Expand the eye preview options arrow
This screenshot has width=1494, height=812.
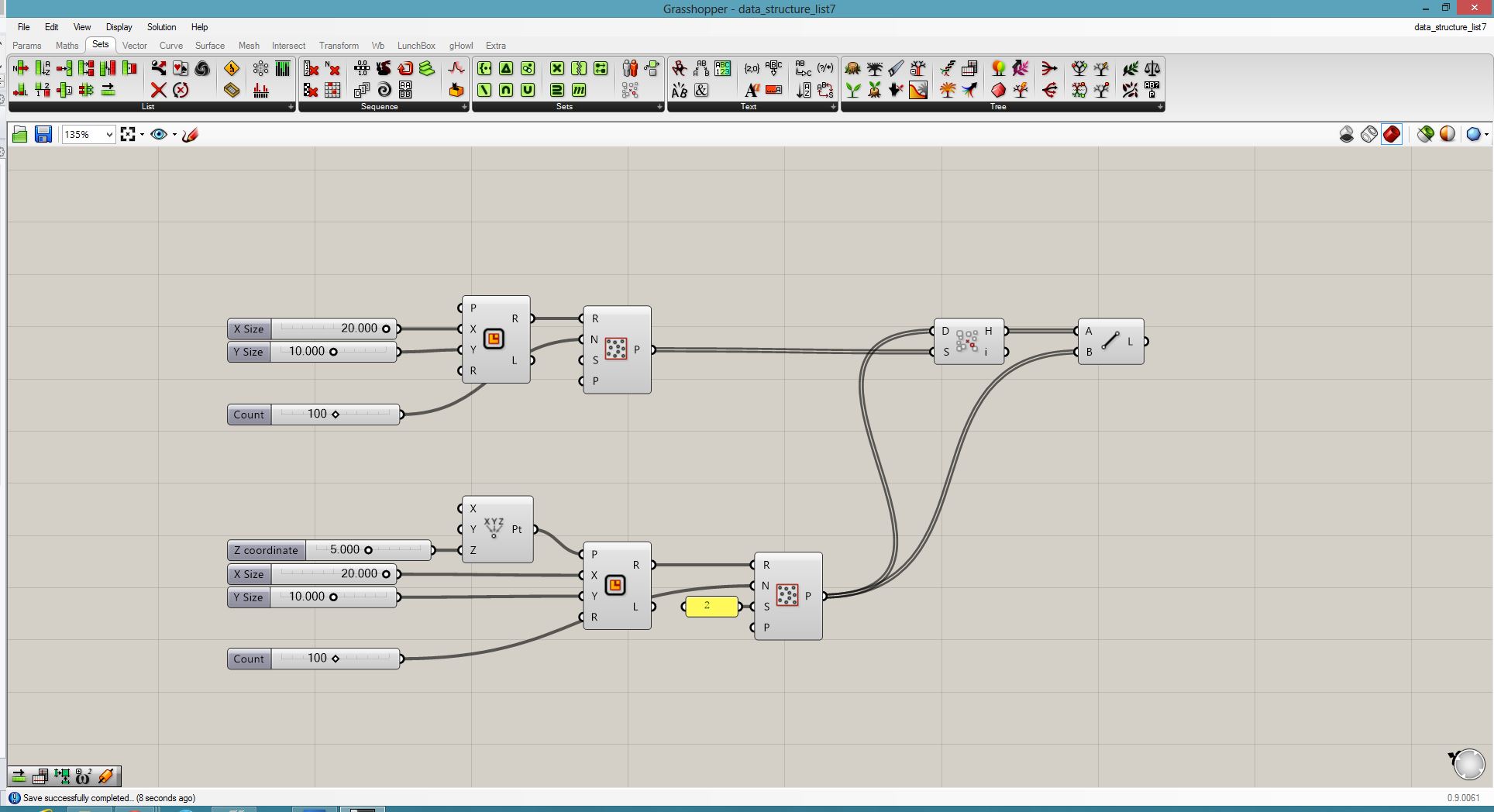point(174,135)
